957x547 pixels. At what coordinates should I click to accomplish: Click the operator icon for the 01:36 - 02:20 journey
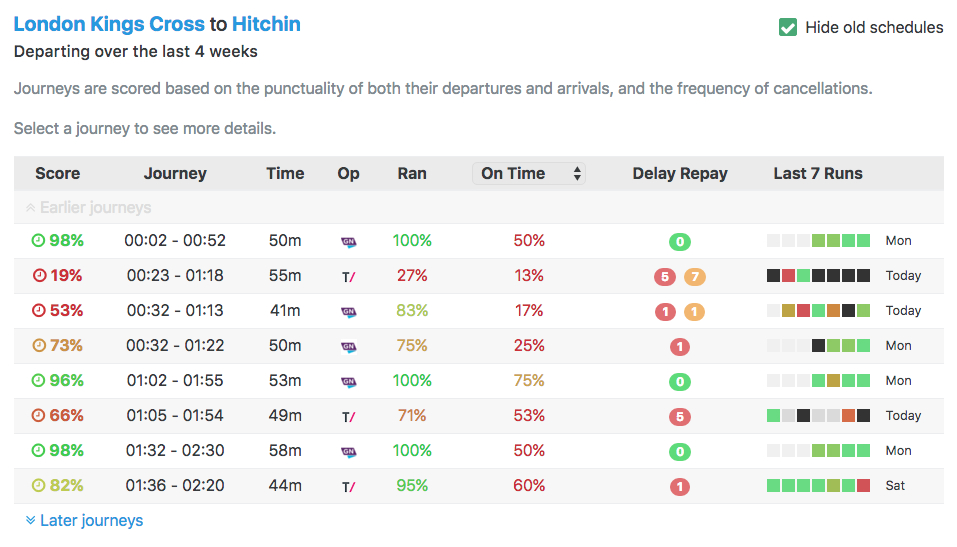pyautogui.click(x=348, y=486)
